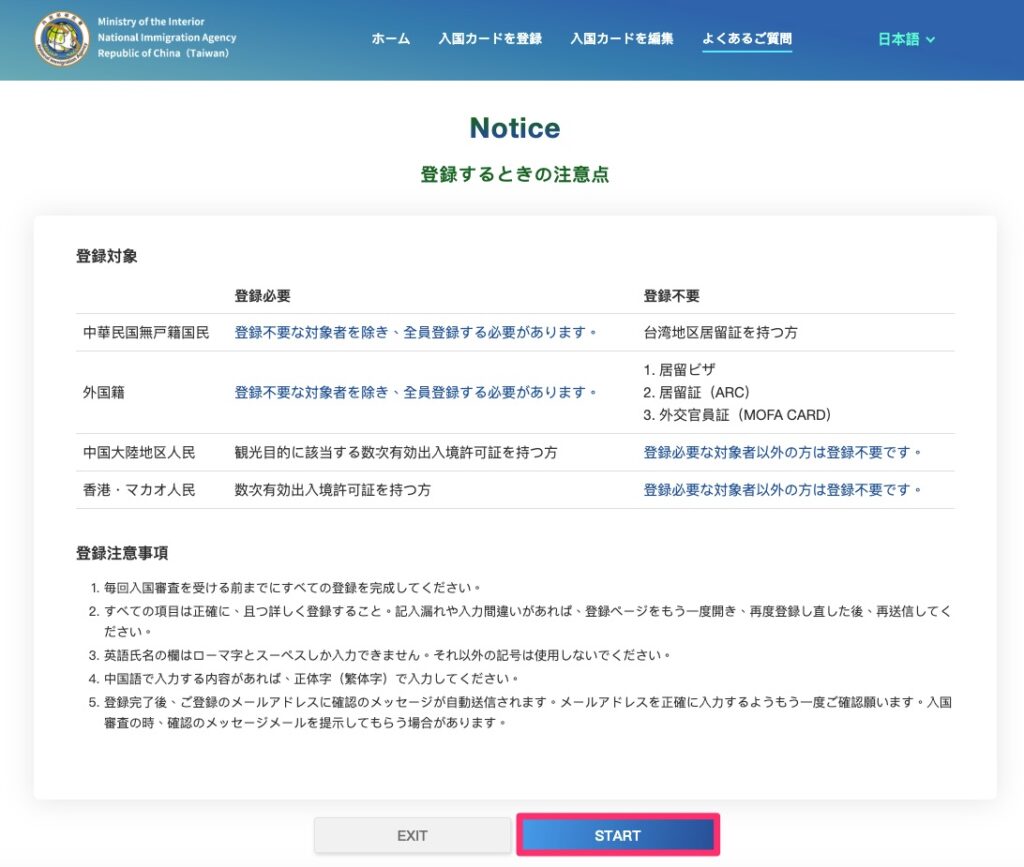Click the 登録するときの注意点 subtitle
Image resolution: width=1024 pixels, height=867 pixels.
click(514, 175)
